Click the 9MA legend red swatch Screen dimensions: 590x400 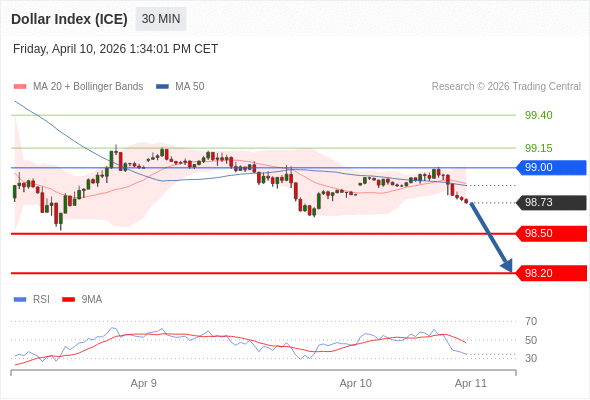68,300
